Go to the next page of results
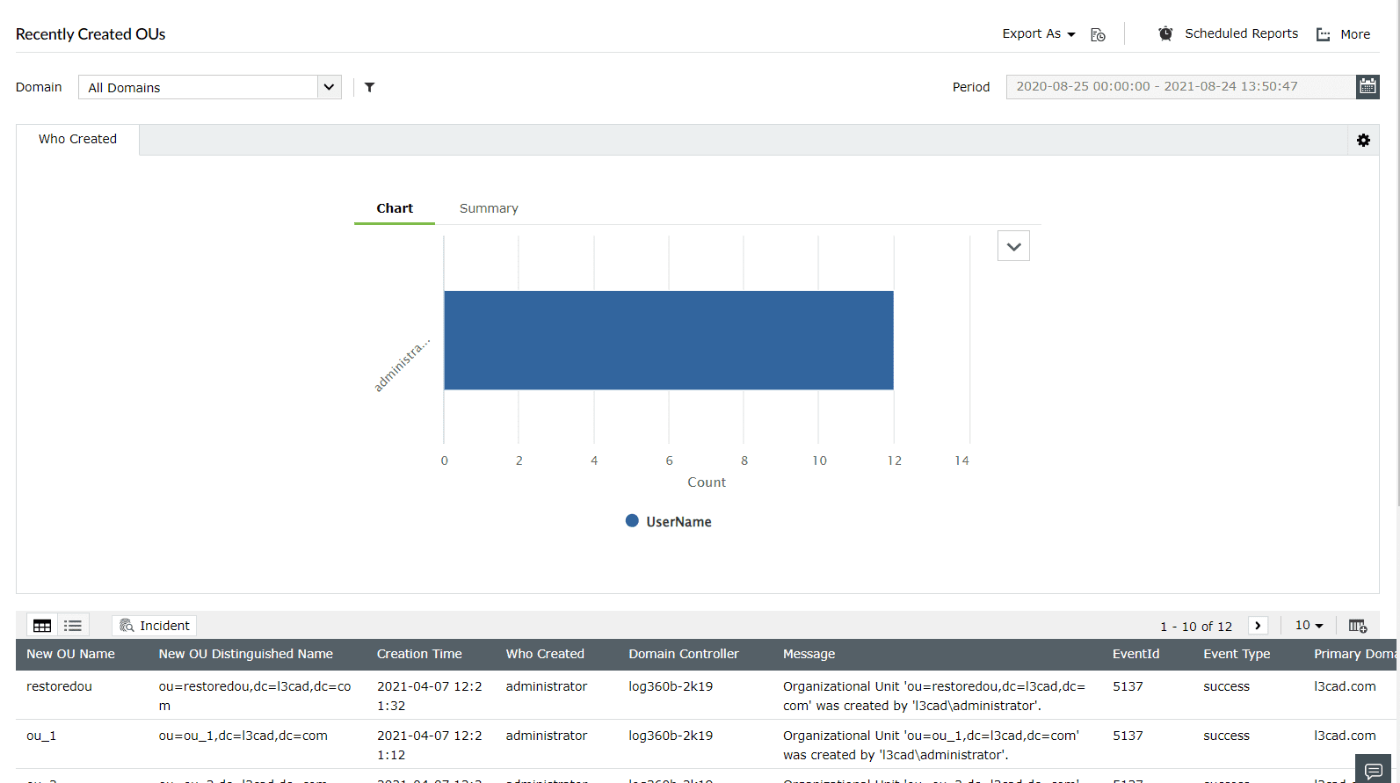1400x783 pixels. pos(1258,625)
